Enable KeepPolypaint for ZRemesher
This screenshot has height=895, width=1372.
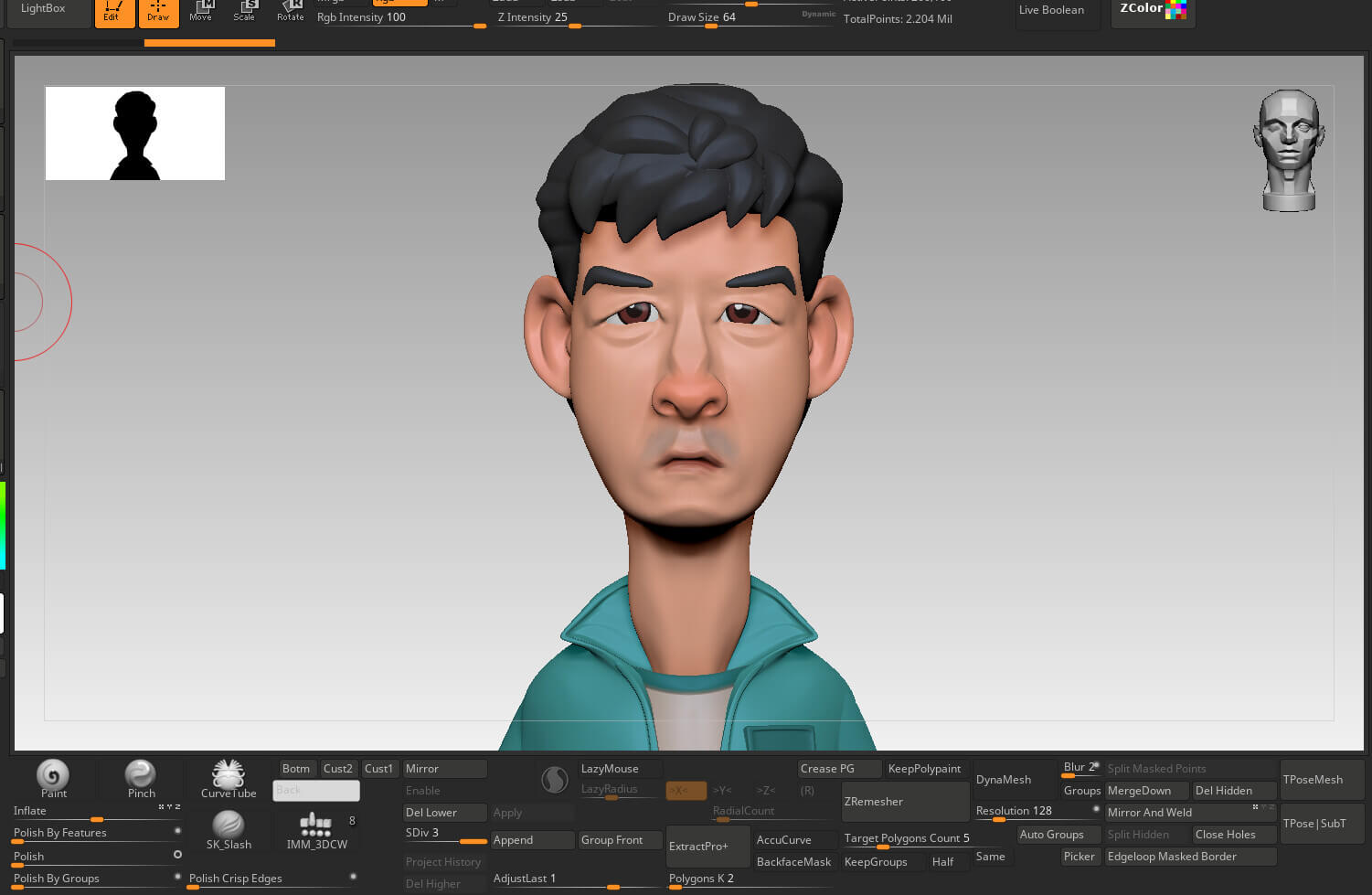[x=924, y=769]
